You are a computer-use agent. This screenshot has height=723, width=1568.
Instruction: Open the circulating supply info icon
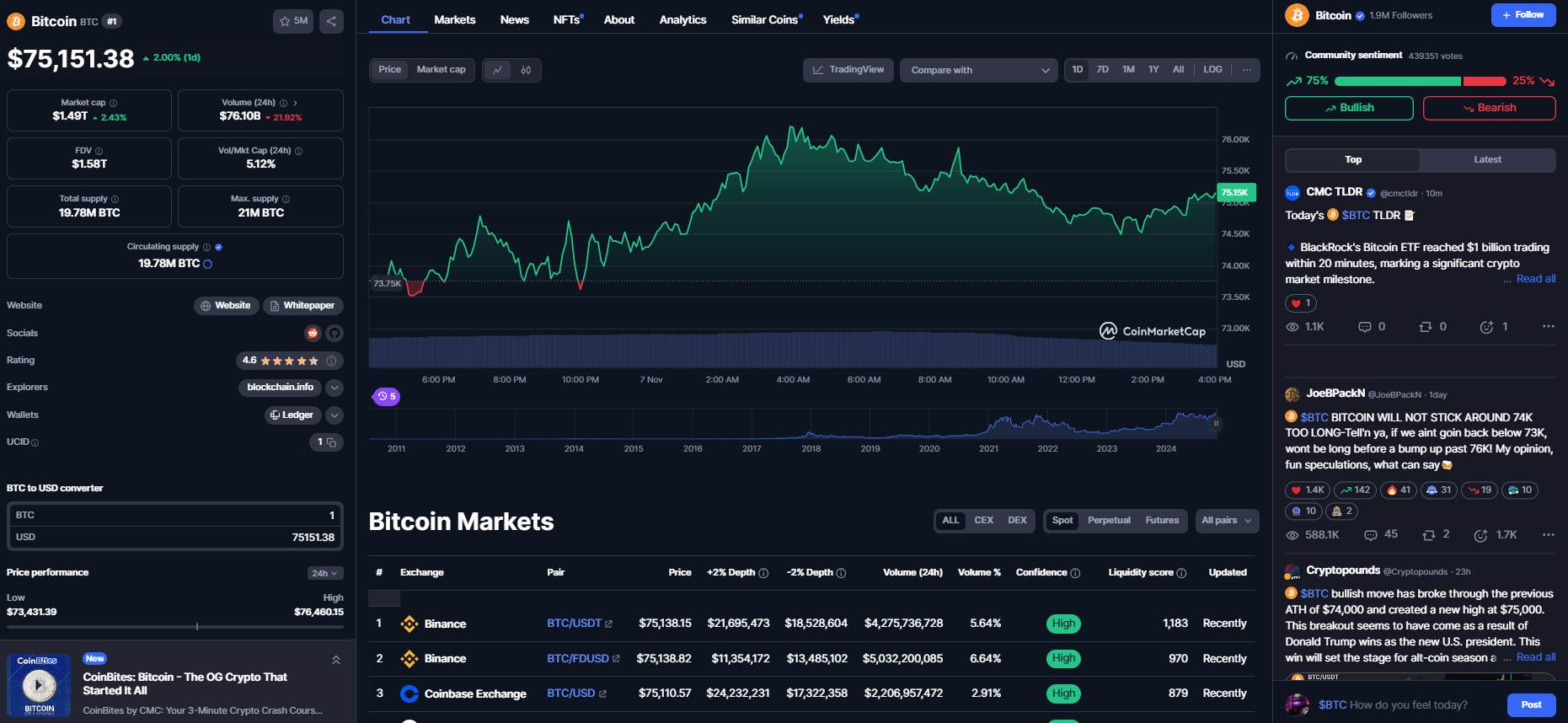point(206,248)
